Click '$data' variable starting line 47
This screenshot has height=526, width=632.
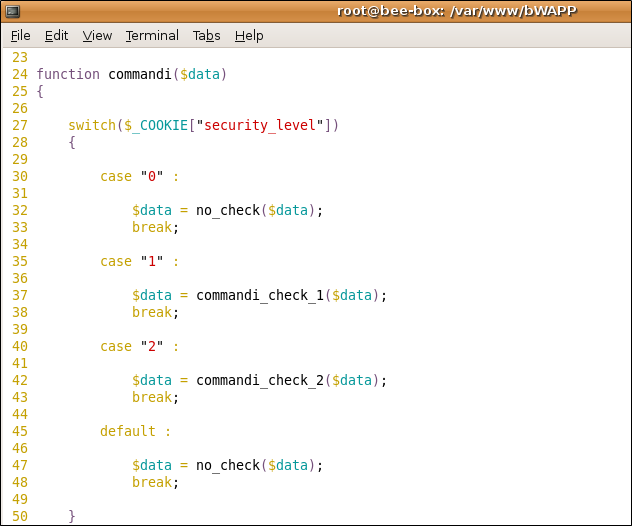pyautogui.click(x=152, y=466)
